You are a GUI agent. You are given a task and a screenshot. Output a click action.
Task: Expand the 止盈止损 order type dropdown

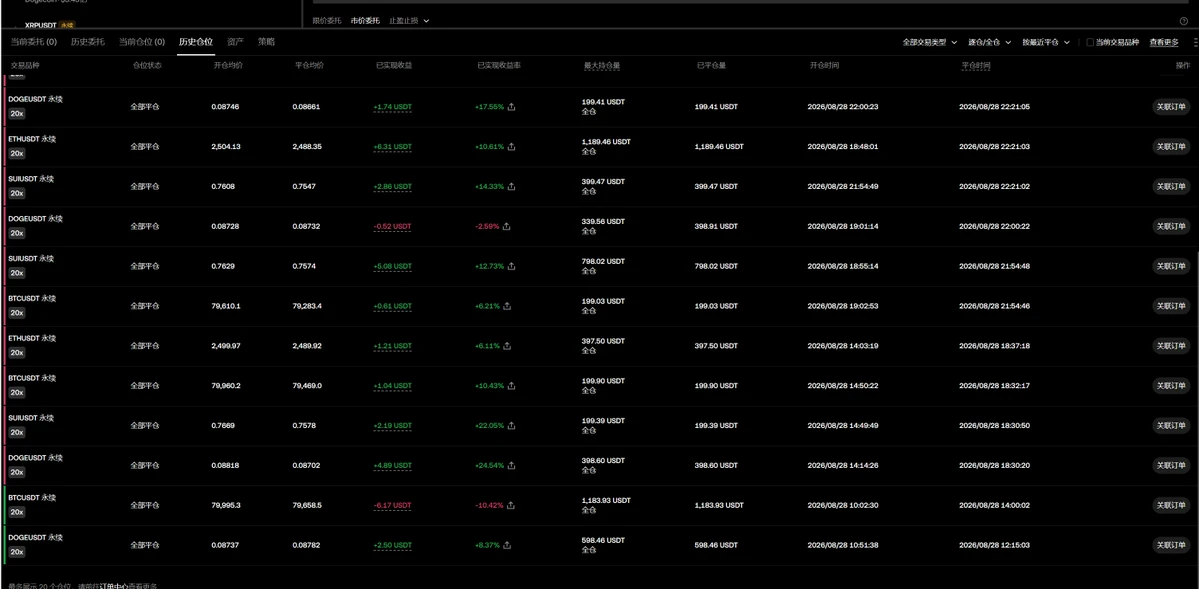pyautogui.click(x=409, y=21)
